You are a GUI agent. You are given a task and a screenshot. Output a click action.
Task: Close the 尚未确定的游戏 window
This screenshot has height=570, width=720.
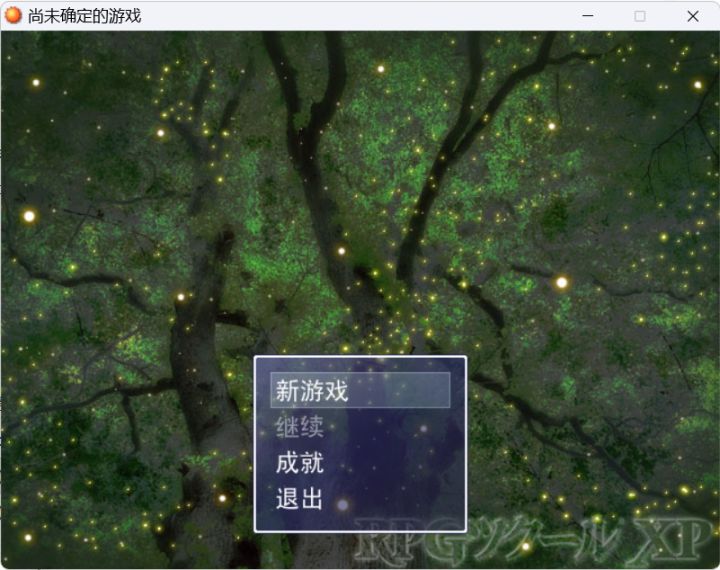point(692,16)
